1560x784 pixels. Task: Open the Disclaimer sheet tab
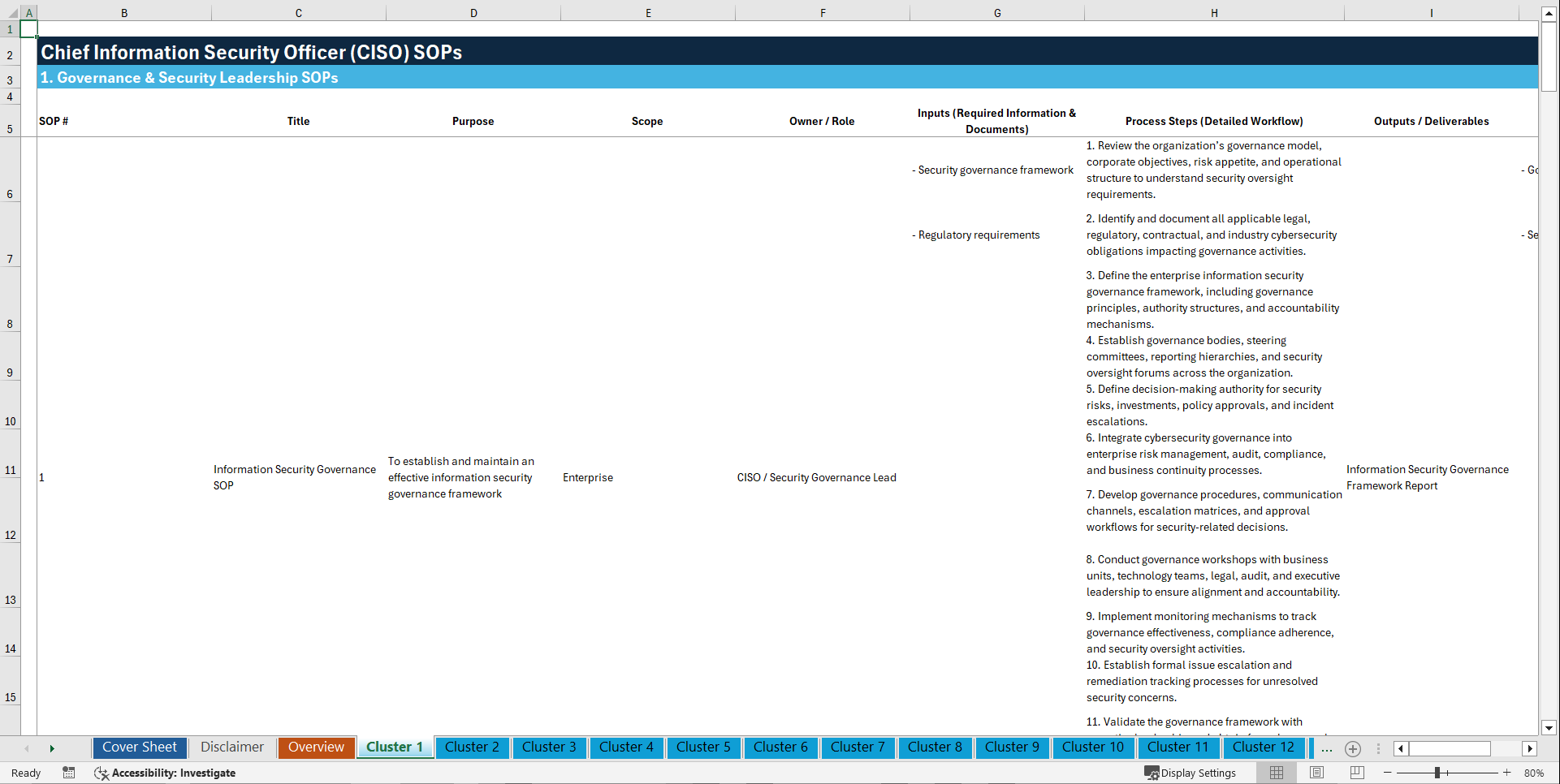232,747
